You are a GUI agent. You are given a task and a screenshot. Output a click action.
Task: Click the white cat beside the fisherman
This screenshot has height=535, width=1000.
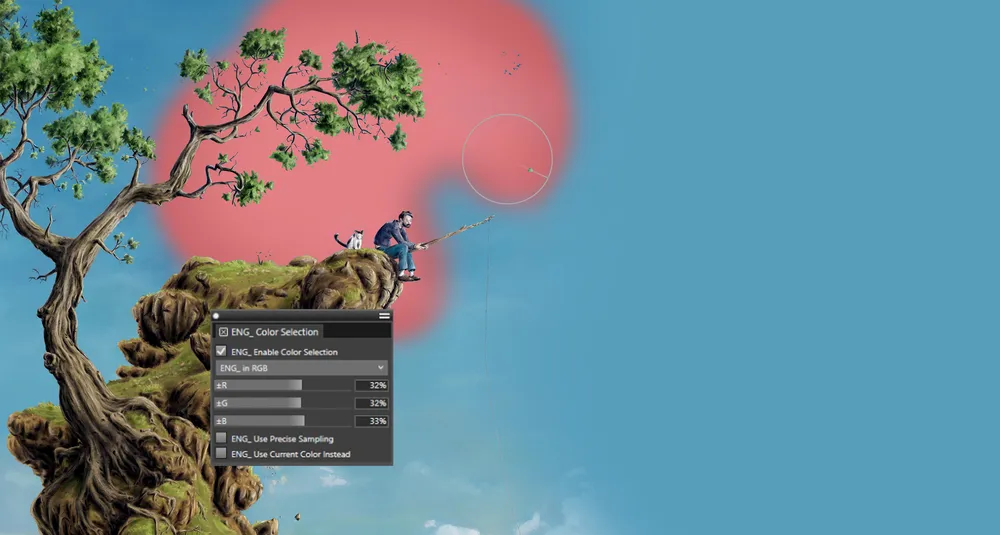coord(352,240)
